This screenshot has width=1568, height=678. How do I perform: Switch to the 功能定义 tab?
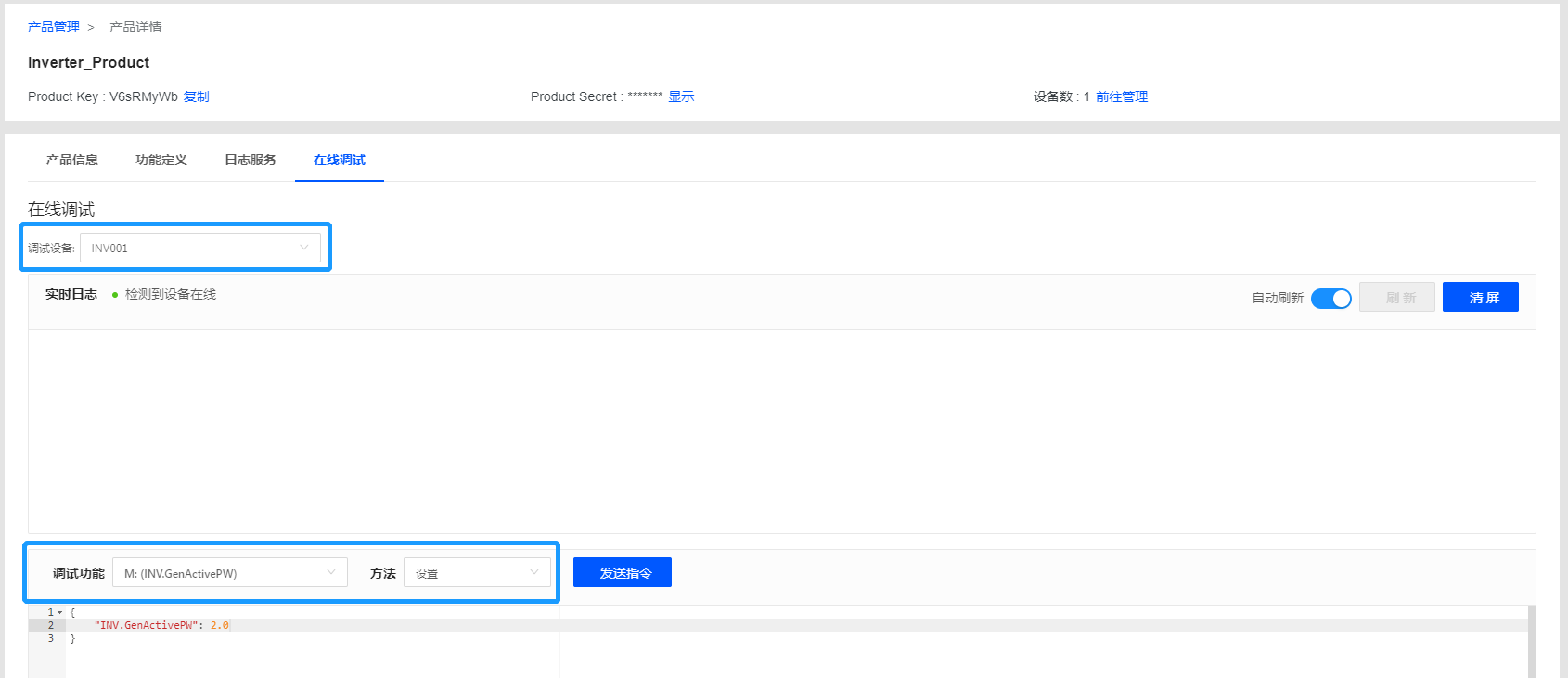[161, 160]
